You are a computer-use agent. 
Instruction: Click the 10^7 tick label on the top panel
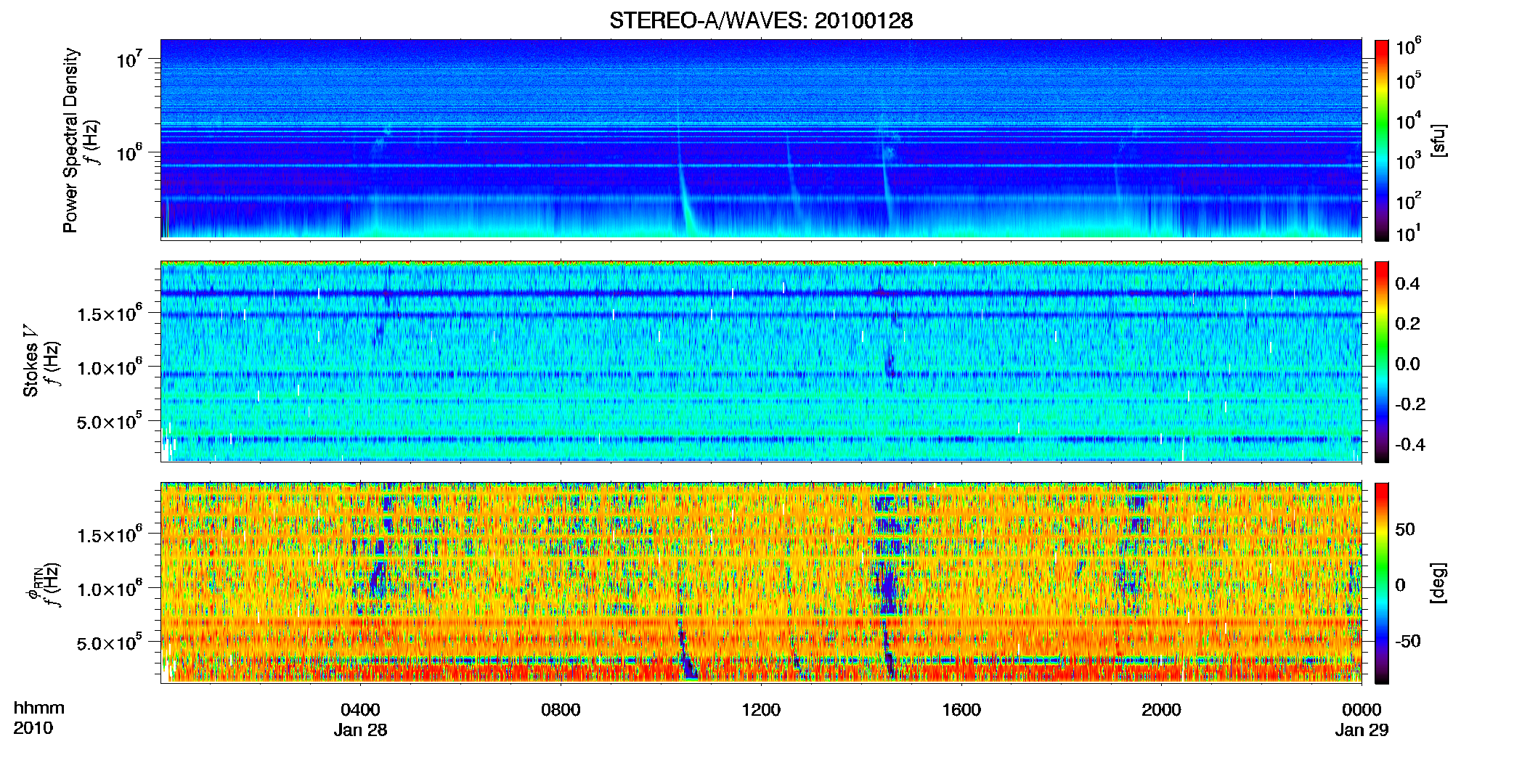(129, 58)
